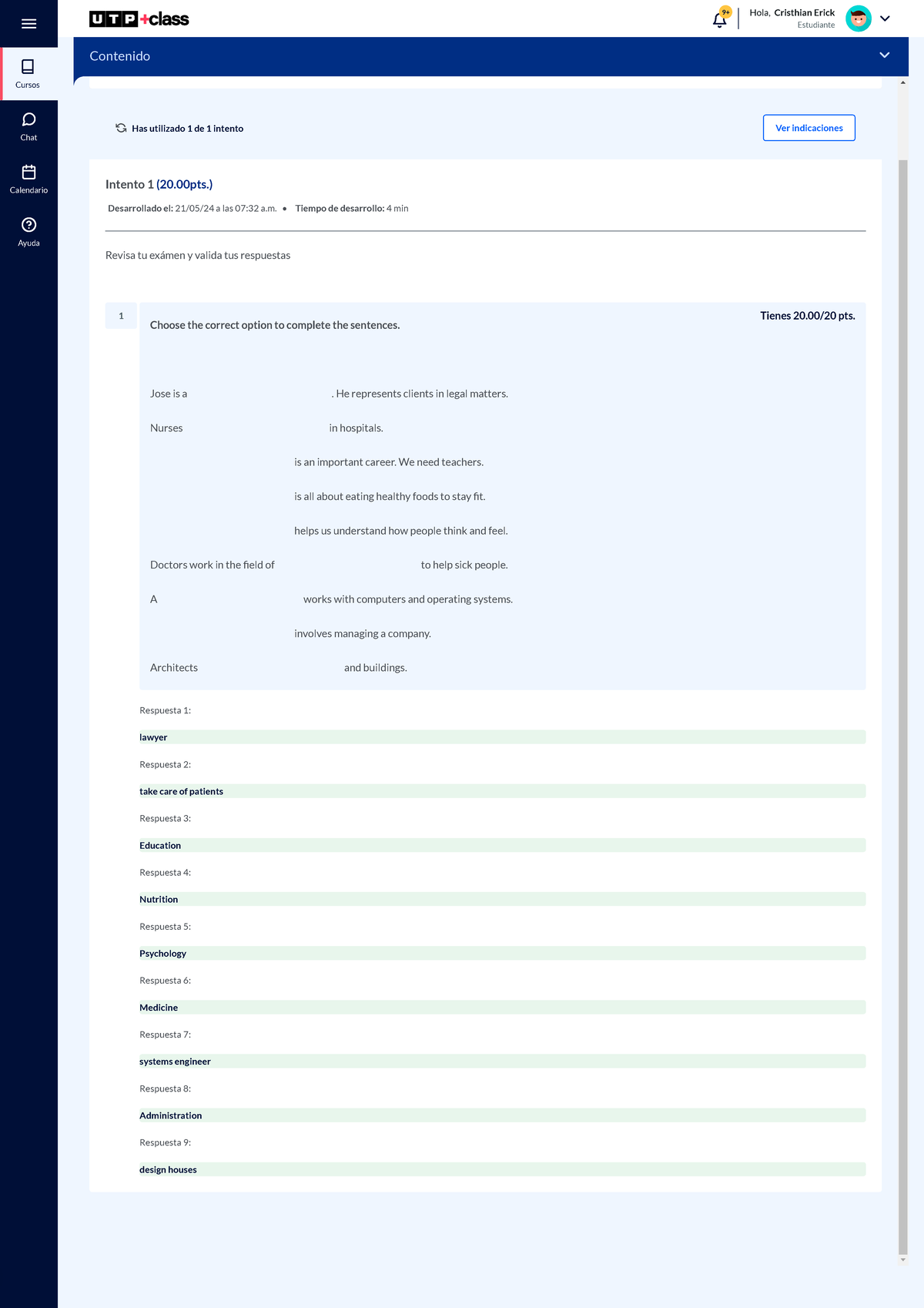
Task: Click the refresh icon beside attempts used
Action: click(121, 128)
